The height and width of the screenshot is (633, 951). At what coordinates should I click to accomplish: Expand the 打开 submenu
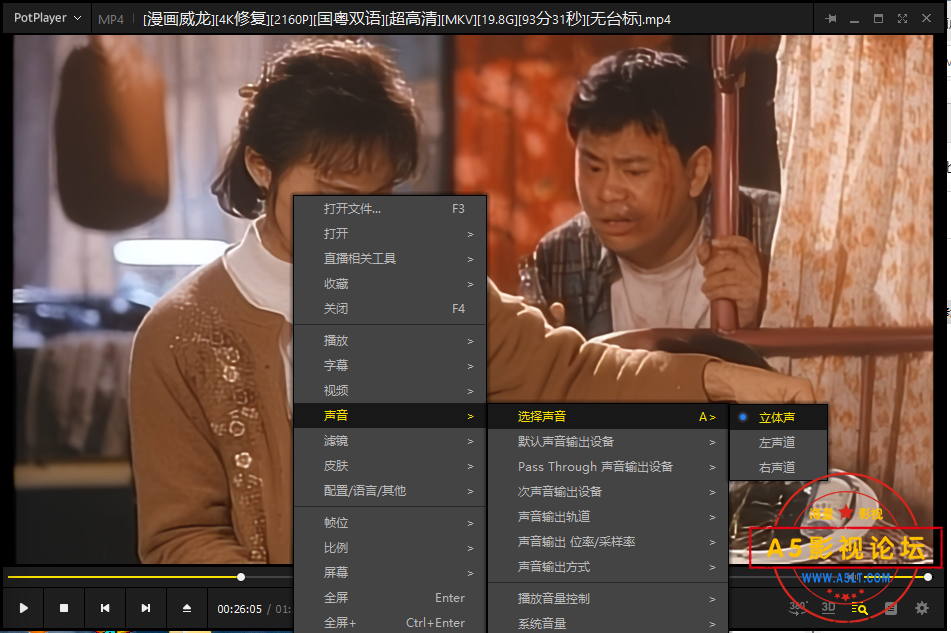click(390, 234)
